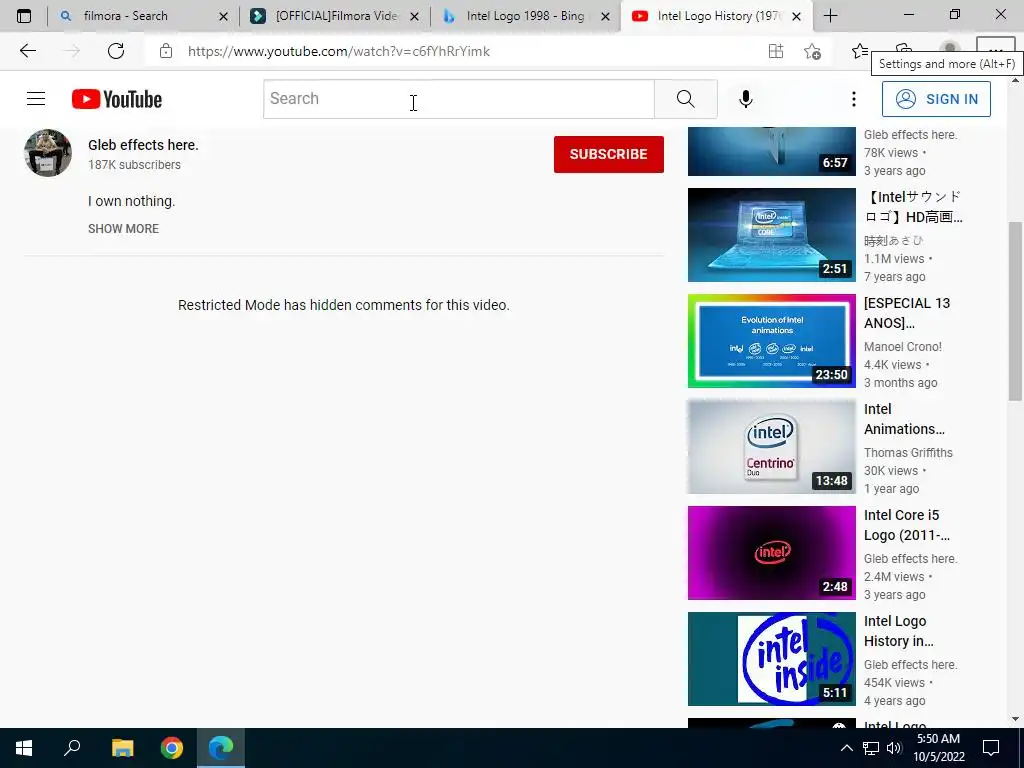This screenshot has width=1024, height=768.
Task: Open the browser apps grid icon
Action: coord(776,51)
